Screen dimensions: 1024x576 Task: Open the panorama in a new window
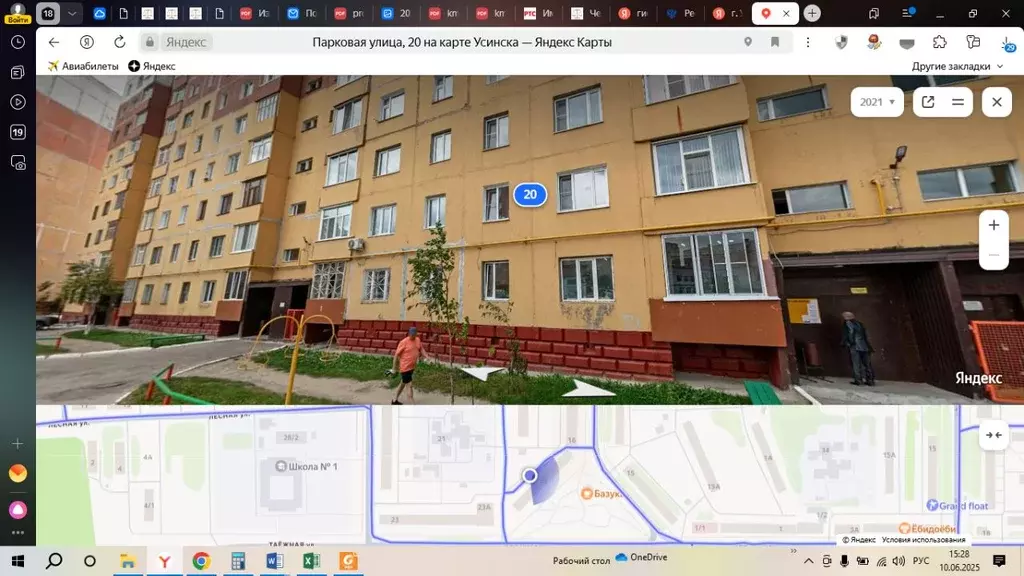coord(928,102)
